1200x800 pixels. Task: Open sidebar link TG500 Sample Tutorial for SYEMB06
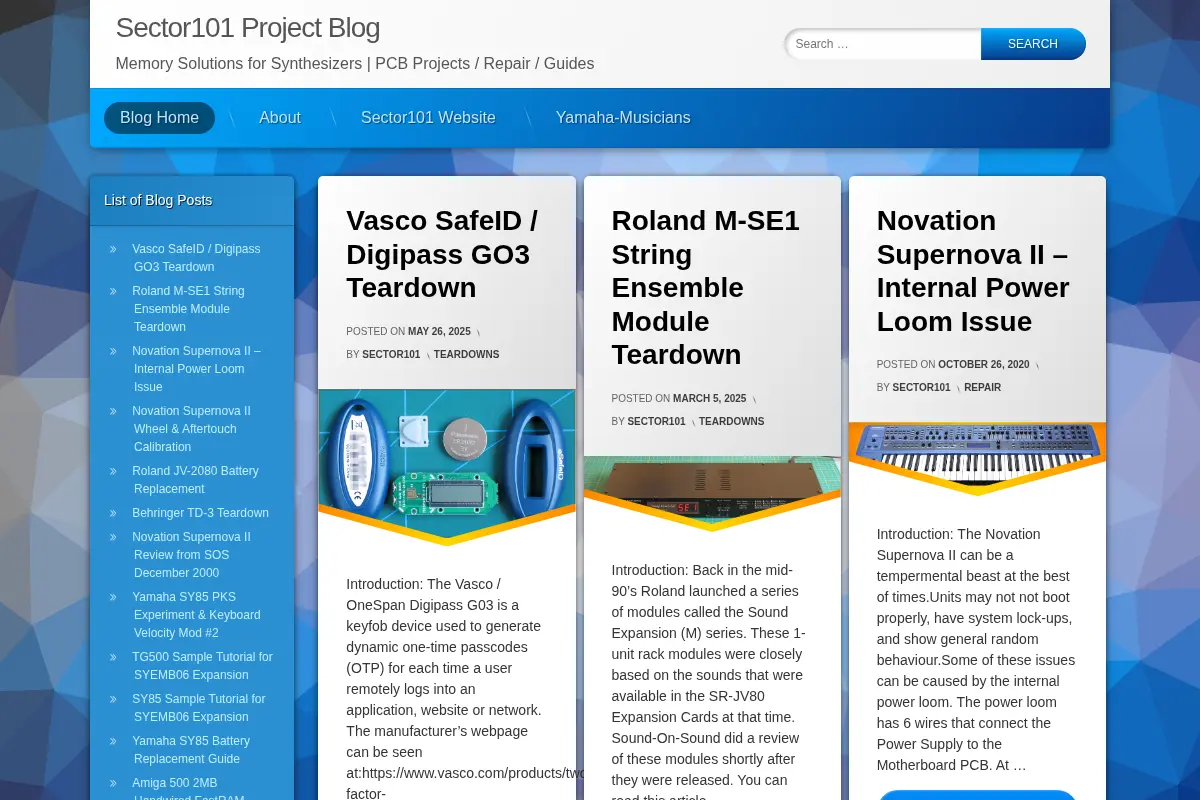click(x=202, y=666)
